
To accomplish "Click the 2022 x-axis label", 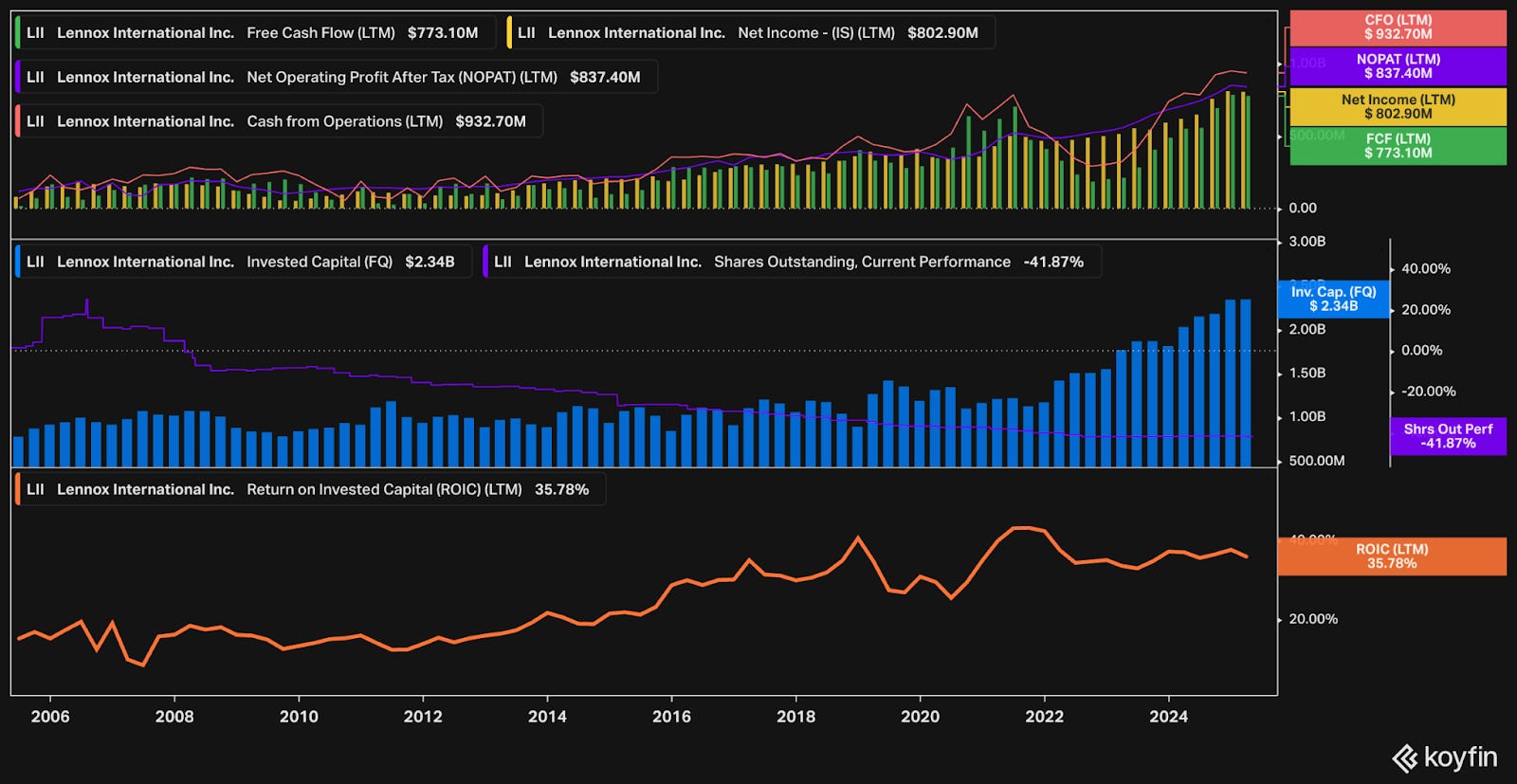I will click(1044, 717).
